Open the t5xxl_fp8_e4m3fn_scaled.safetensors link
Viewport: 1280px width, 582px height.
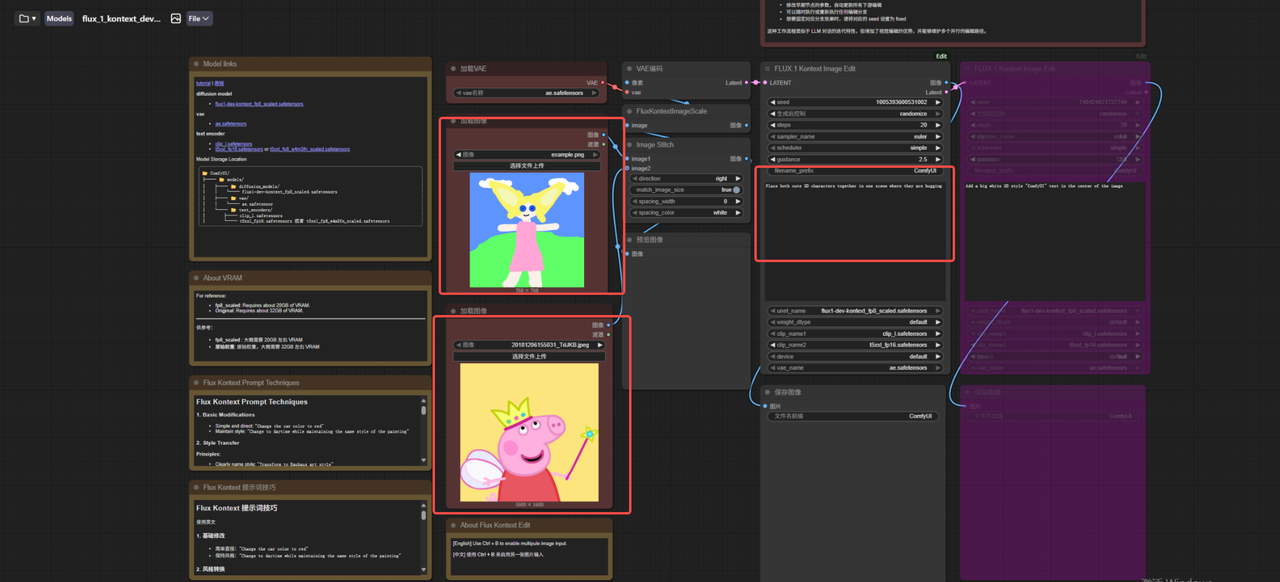310,149
